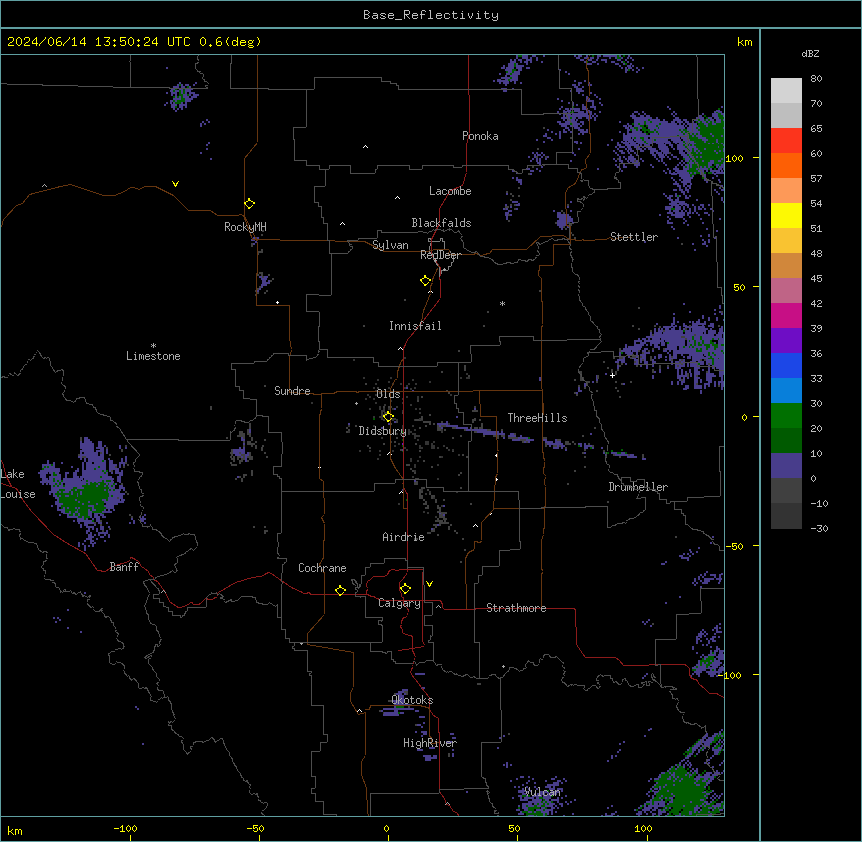862x842 pixels.
Task: Click the -30 value on dBZ scale
Action: tap(819, 528)
